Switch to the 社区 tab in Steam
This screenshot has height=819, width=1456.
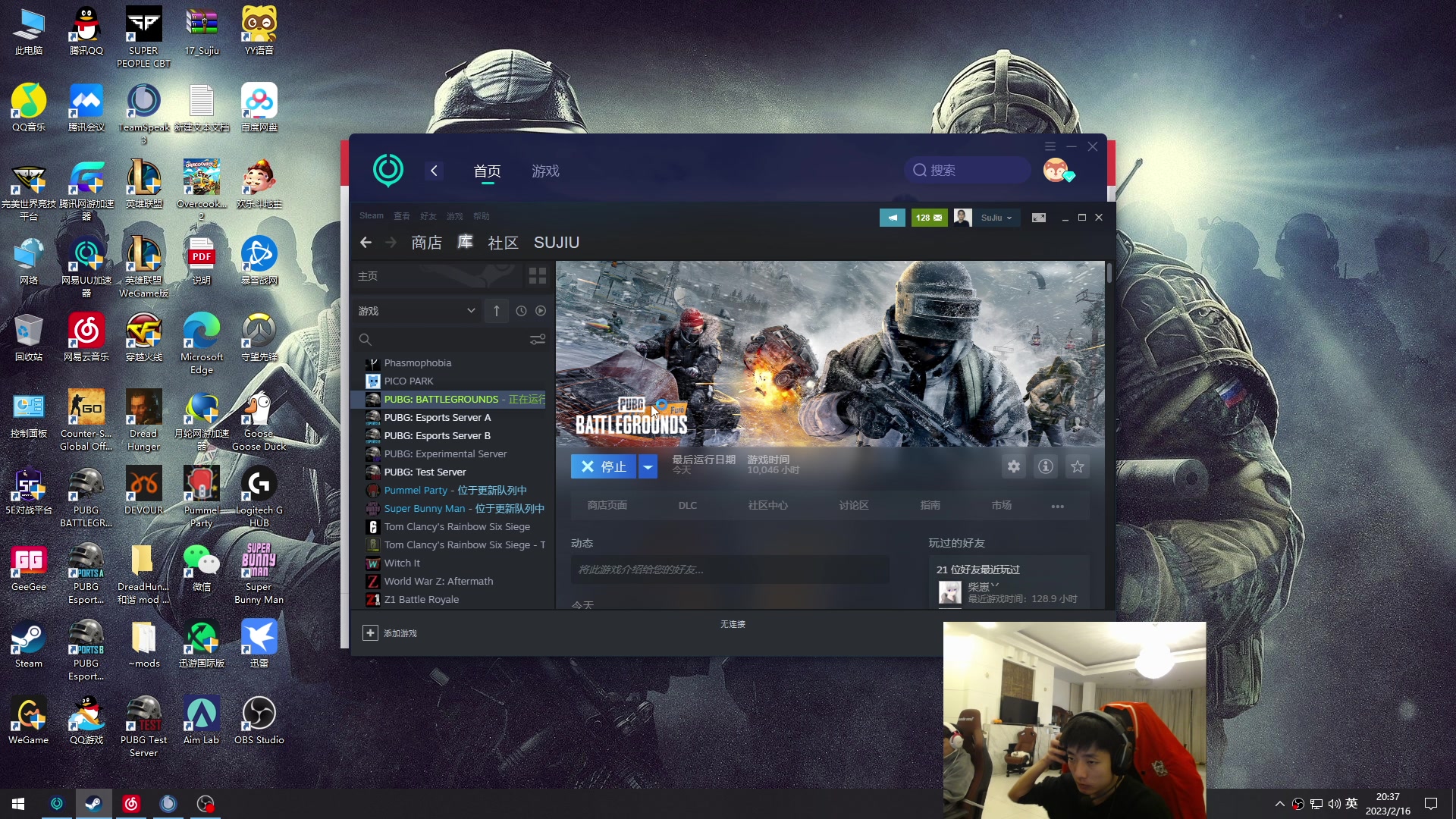503,243
